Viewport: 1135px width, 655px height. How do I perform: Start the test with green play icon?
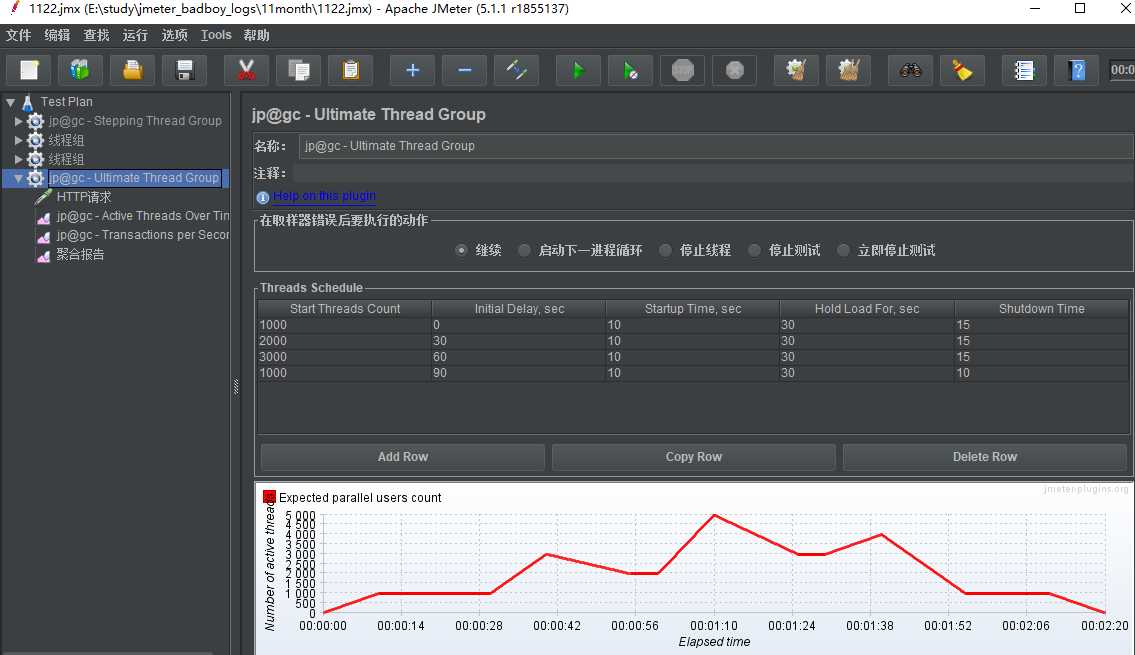coord(578,70)
